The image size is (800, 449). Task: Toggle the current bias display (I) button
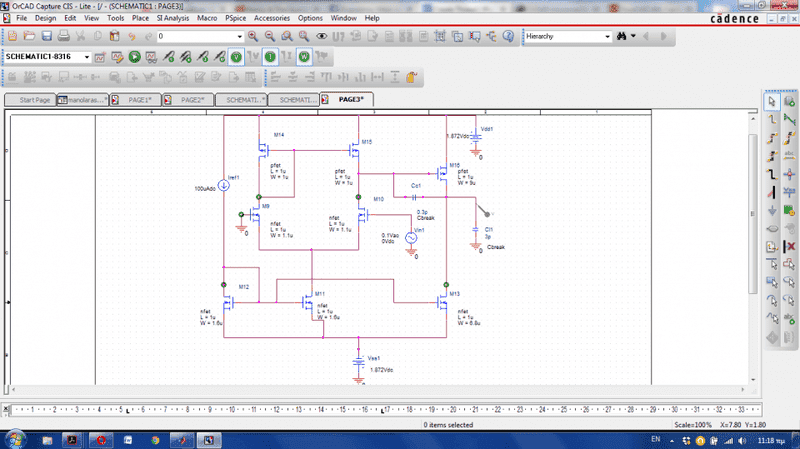click(270, 57)
